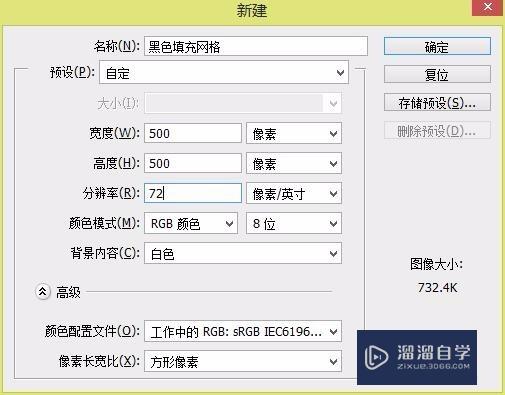Open the 背景内容 dropdown showing 白色
The width and height of the screenshot is (505, 395).
[243, 253]
